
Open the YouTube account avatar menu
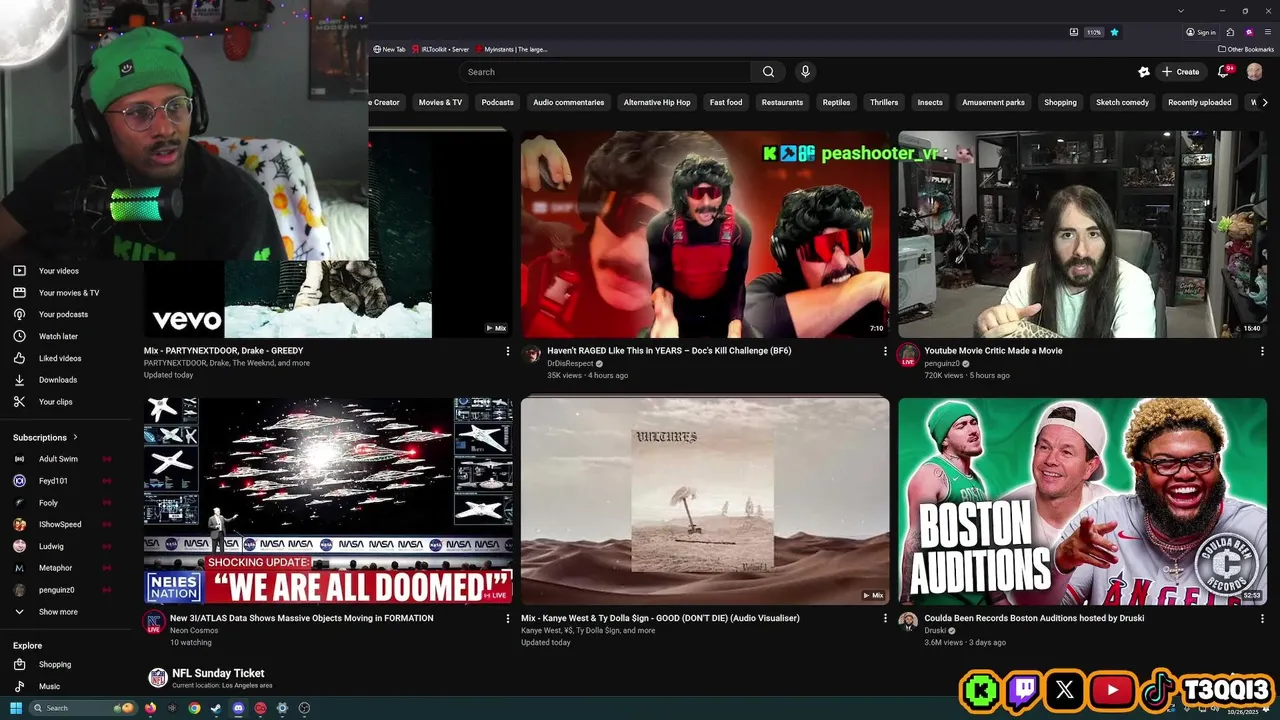(x=1254, y=72)
